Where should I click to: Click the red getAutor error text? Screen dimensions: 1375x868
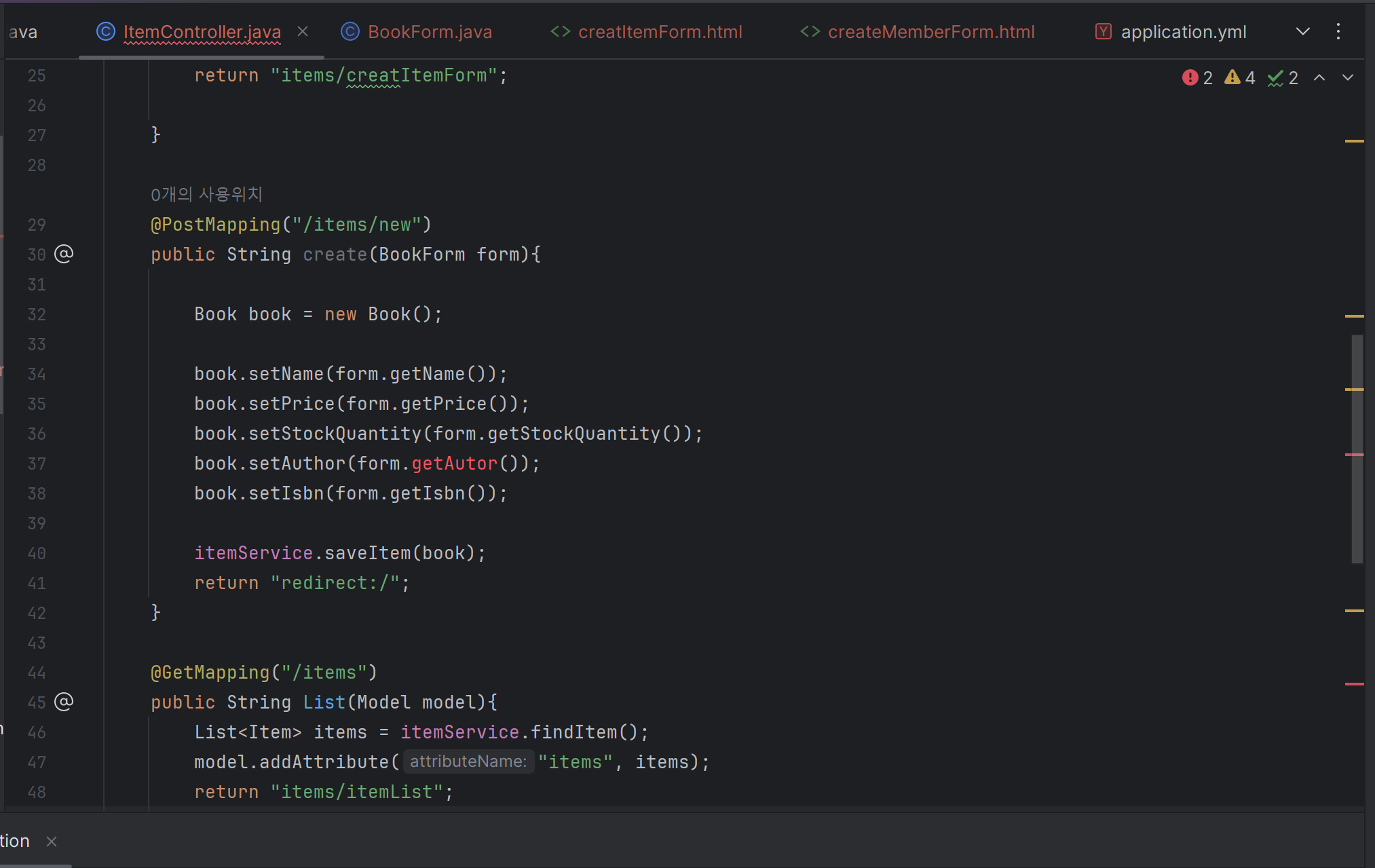click(454, 464)
